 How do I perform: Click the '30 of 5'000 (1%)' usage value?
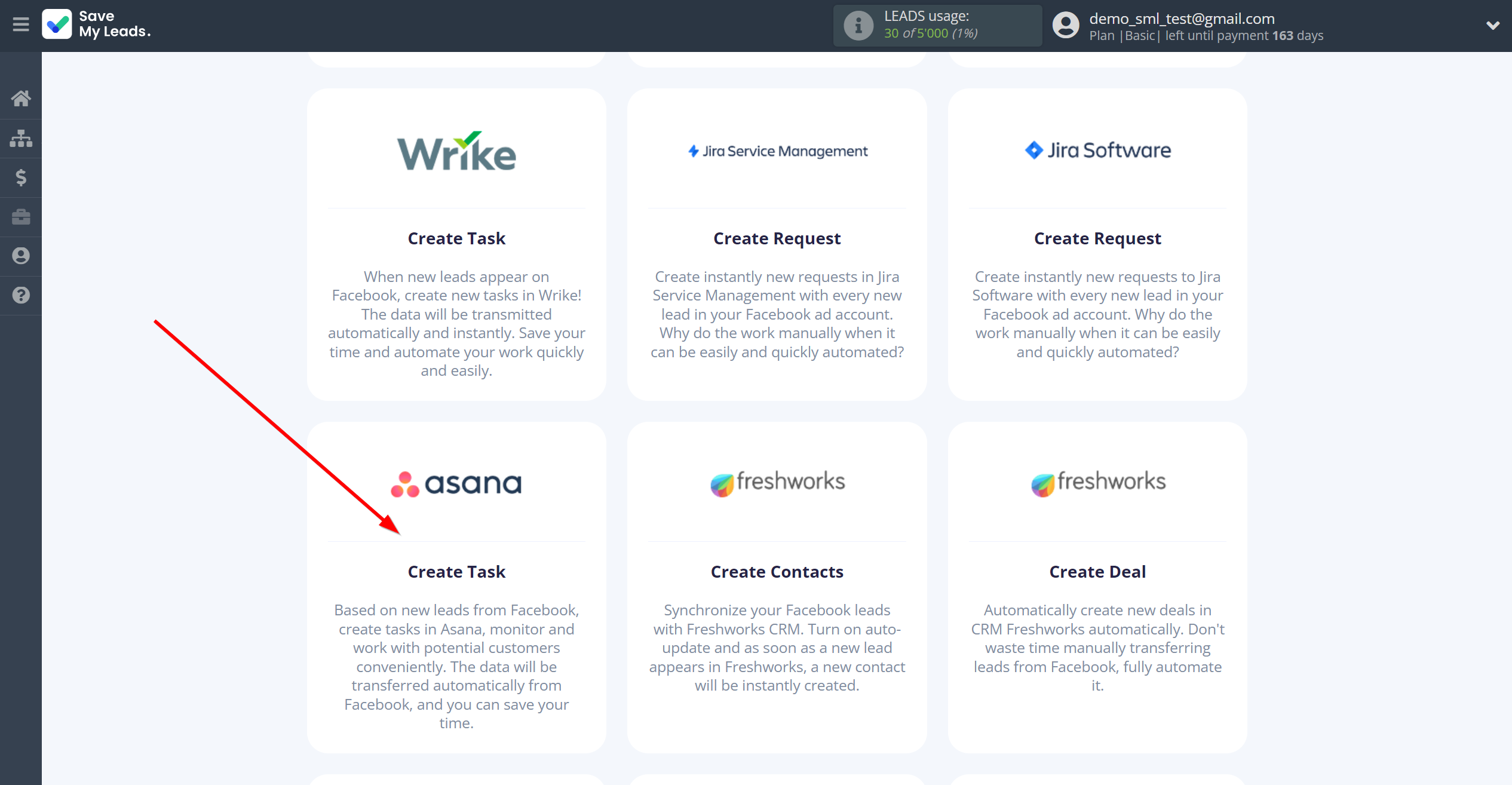[x=931, y=33]
